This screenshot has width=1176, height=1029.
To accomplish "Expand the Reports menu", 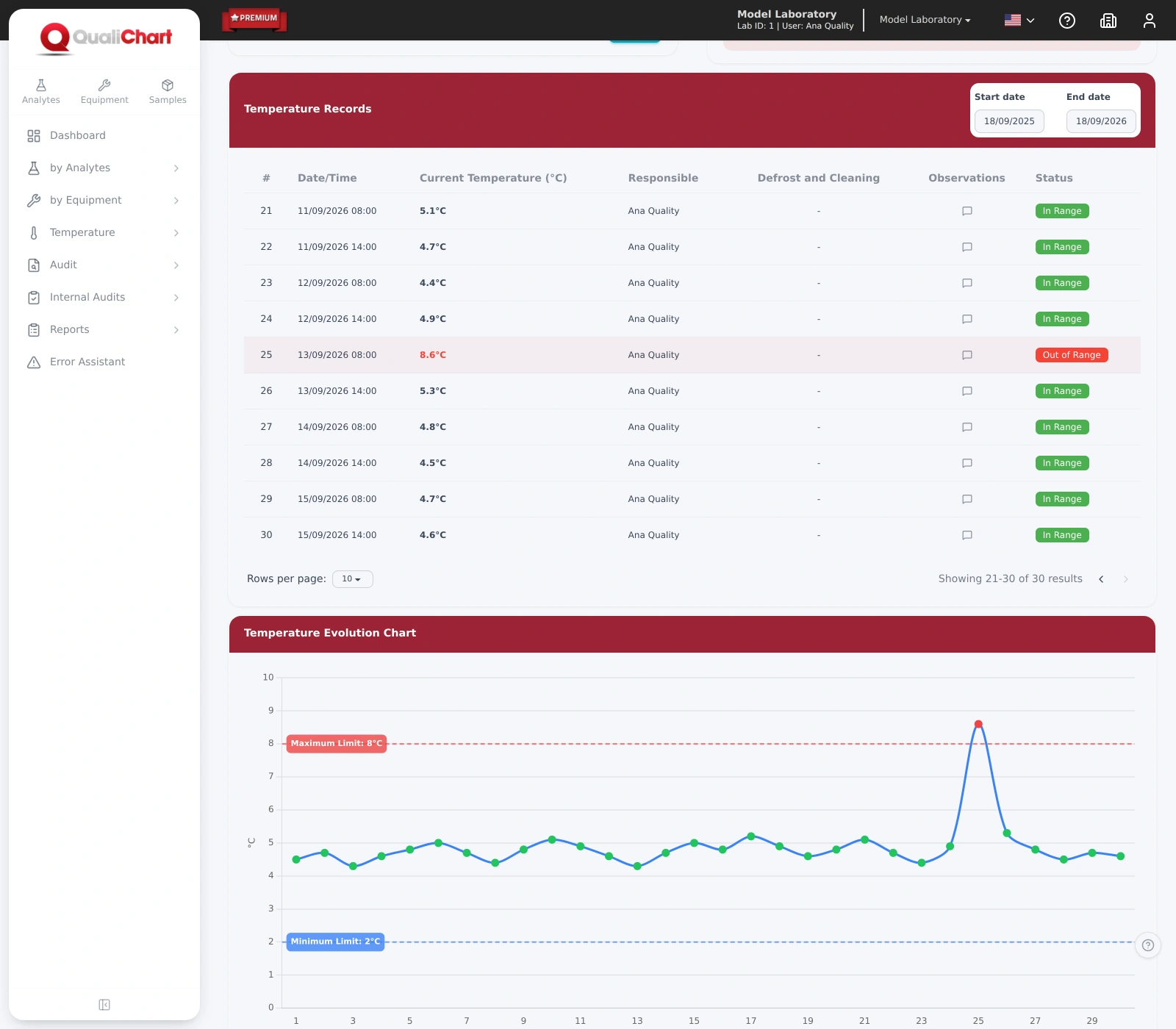I will pos(104,329).
